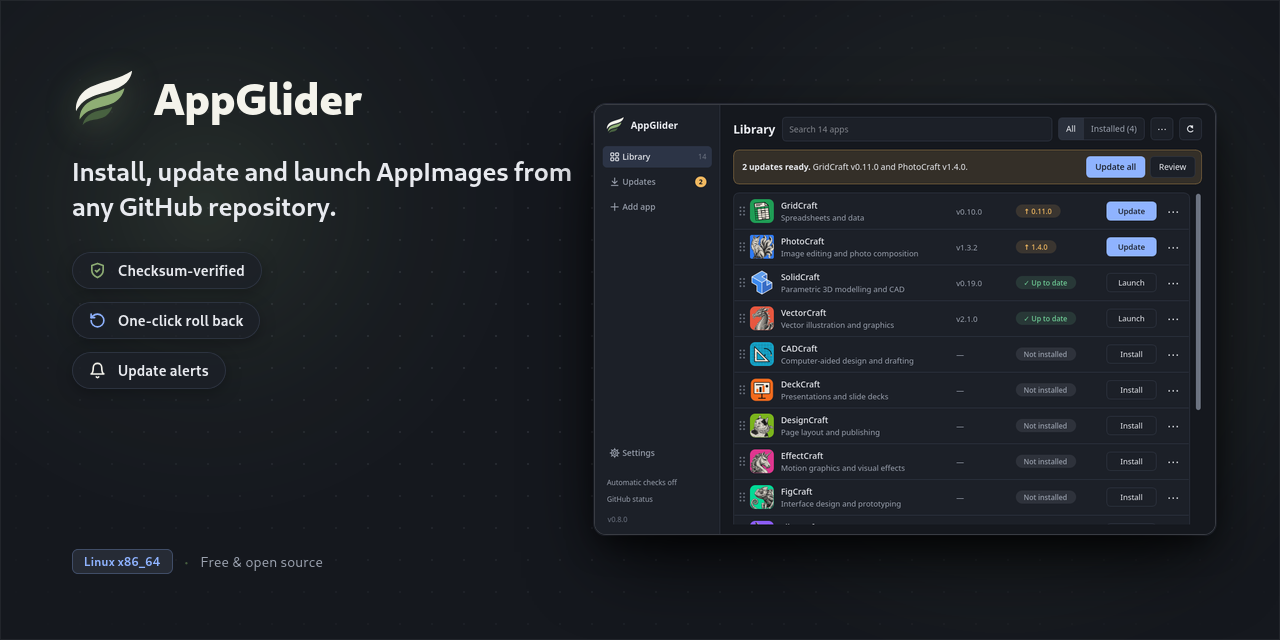
Task: Click the large AppGlider feather logo on banner
Action: [x=104, y=98]
